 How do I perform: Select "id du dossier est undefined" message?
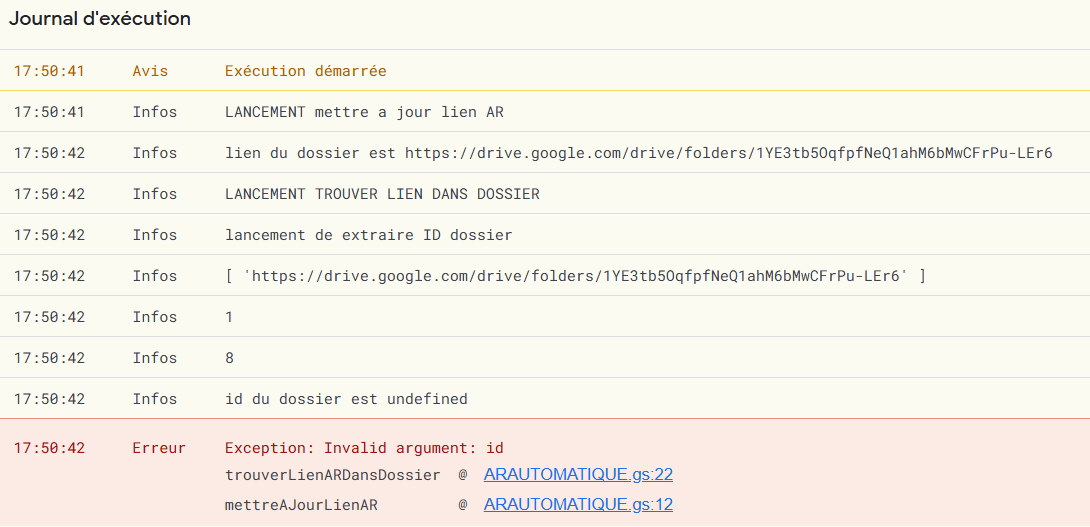click(x=346, y=399)
